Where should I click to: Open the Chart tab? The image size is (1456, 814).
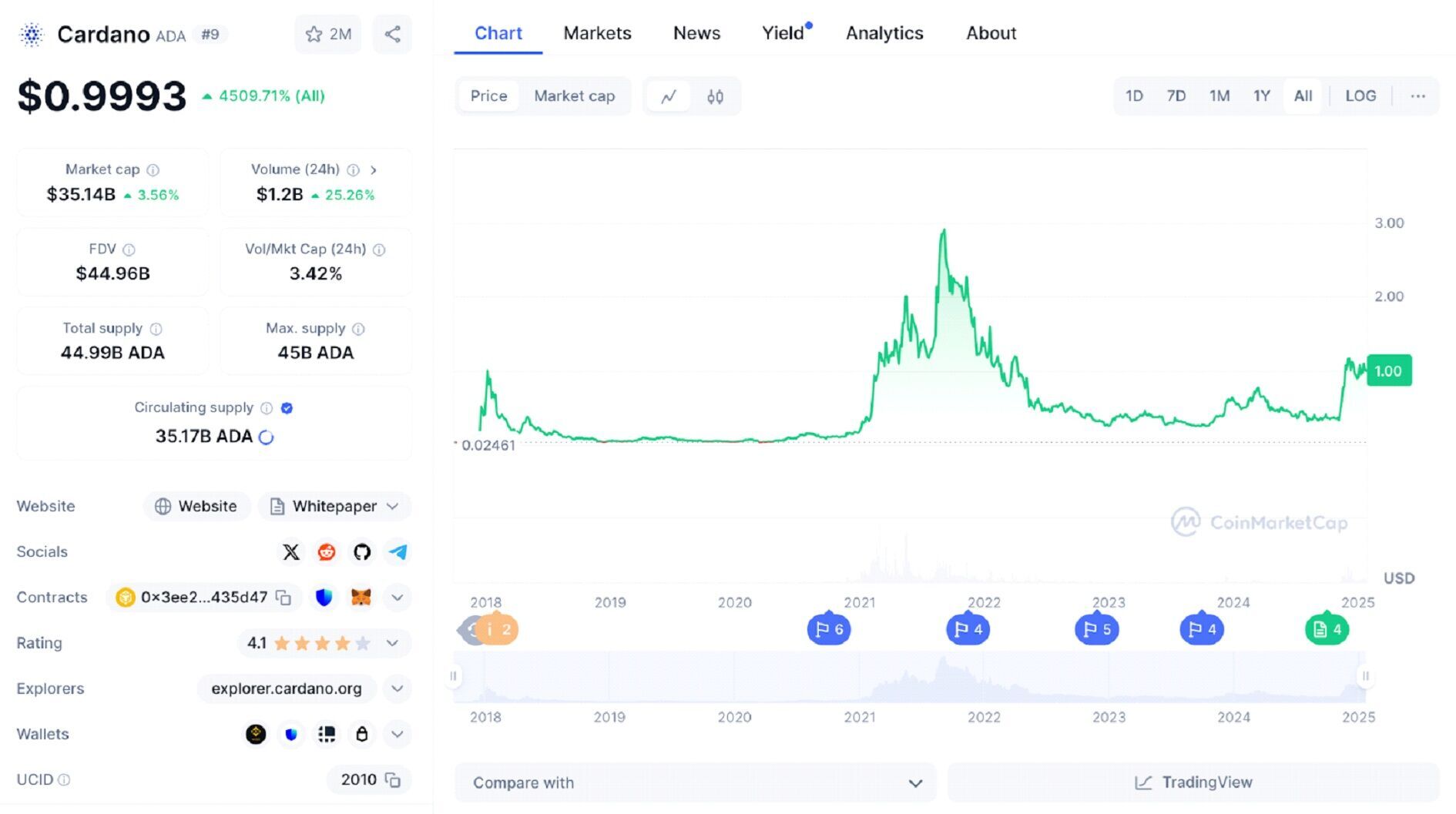[x=498, y=33]
